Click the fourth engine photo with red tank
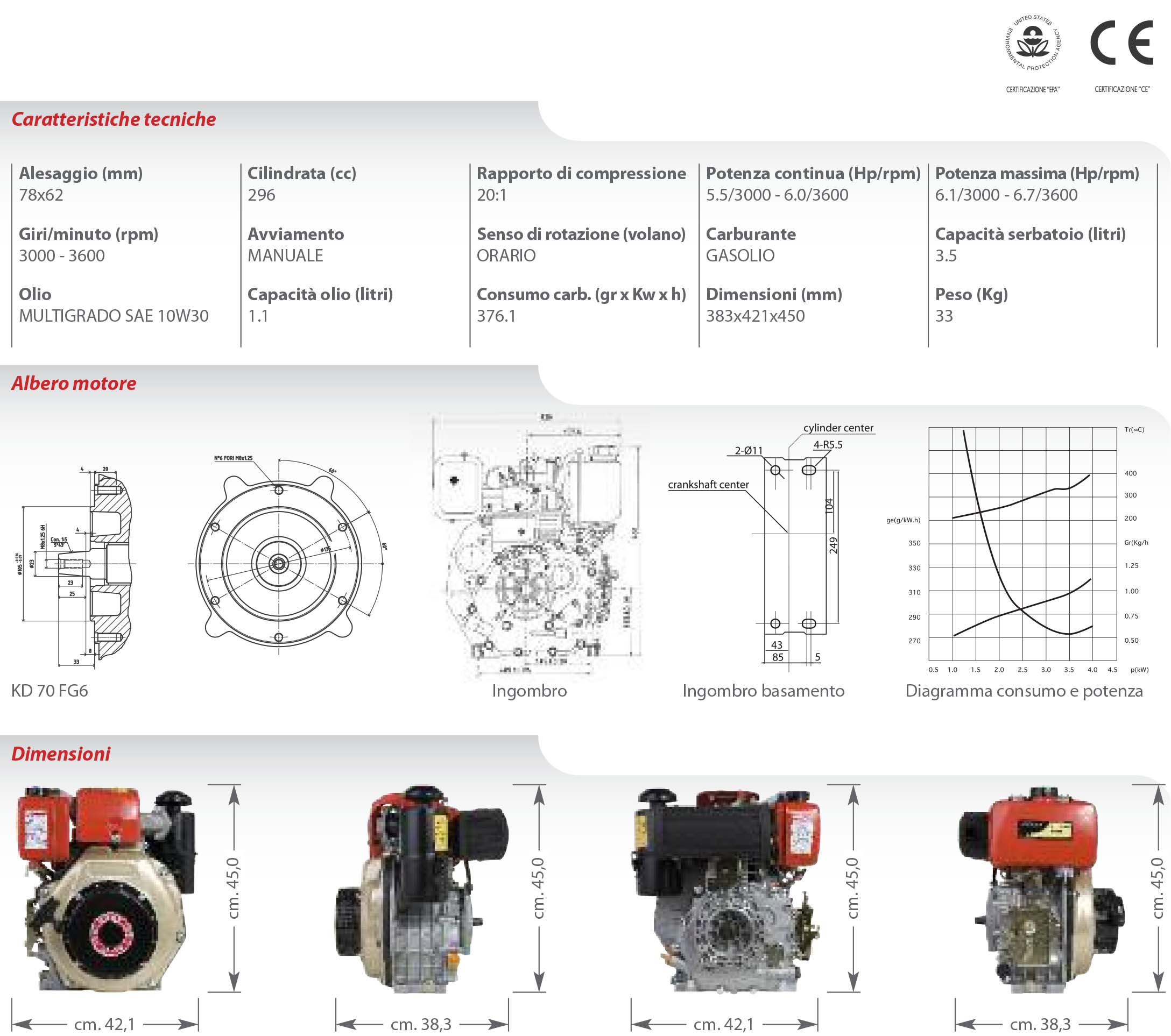Viewport: 1171px width, 1036px height. pyautogui.click(x=1041, y=889)
